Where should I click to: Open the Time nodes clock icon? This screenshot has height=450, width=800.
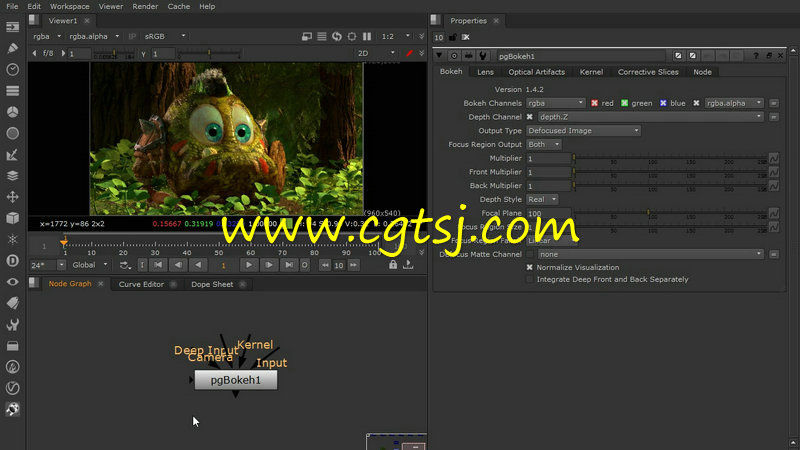12,69
